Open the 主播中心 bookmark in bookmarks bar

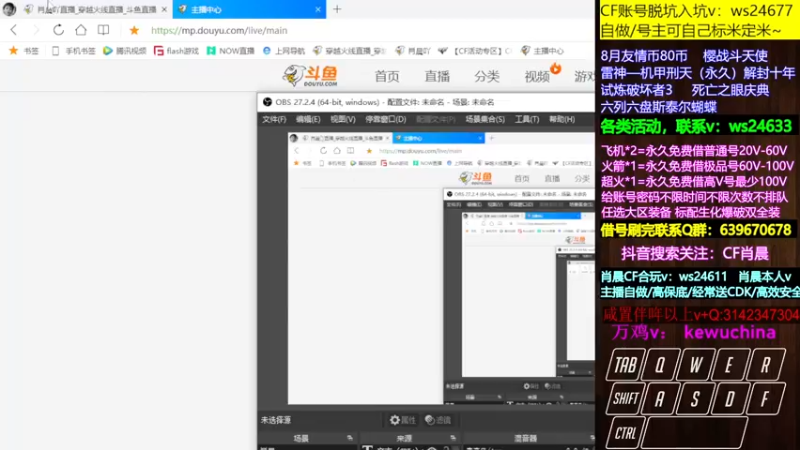point(542,51)
